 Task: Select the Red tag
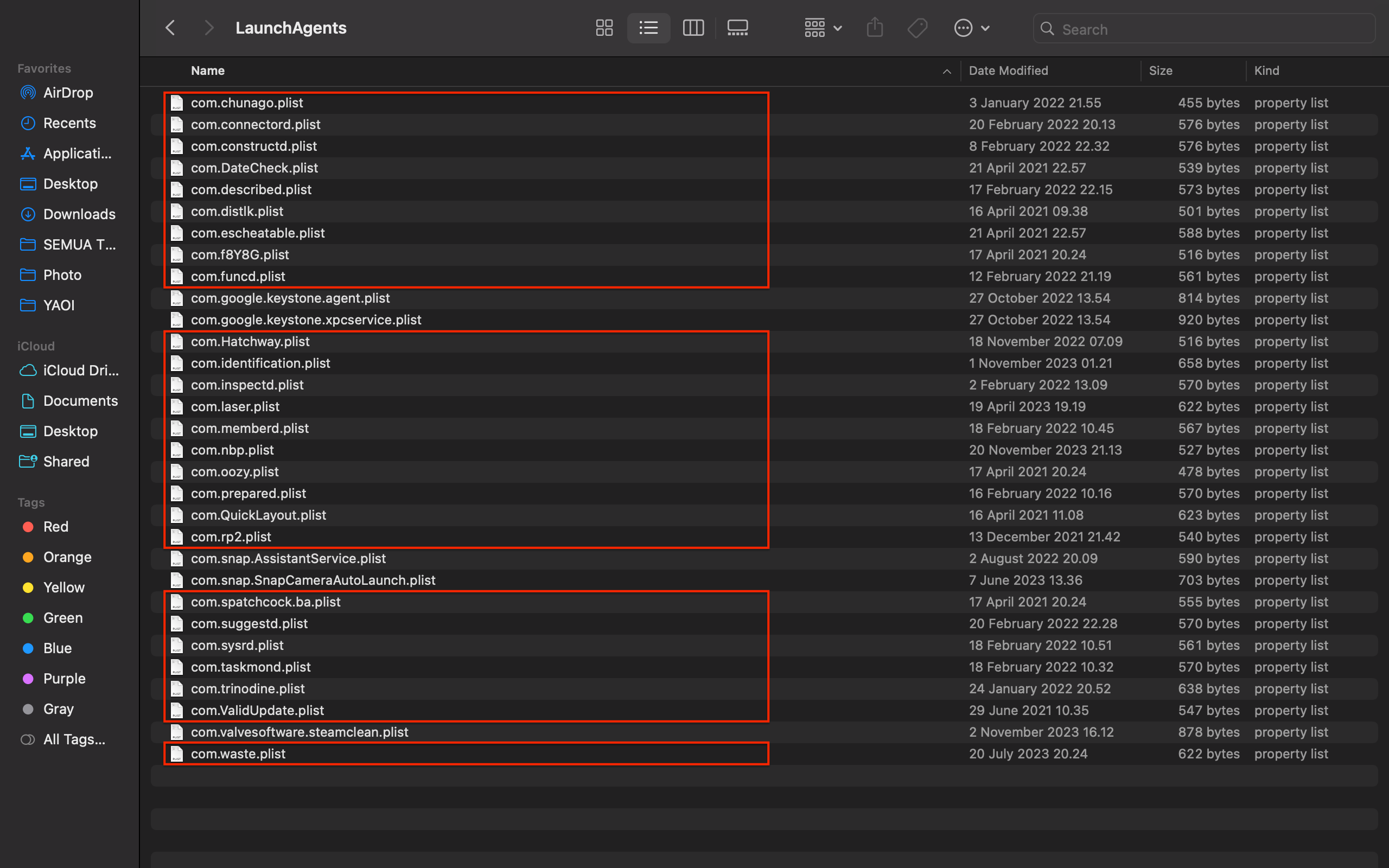coord(56,526)
